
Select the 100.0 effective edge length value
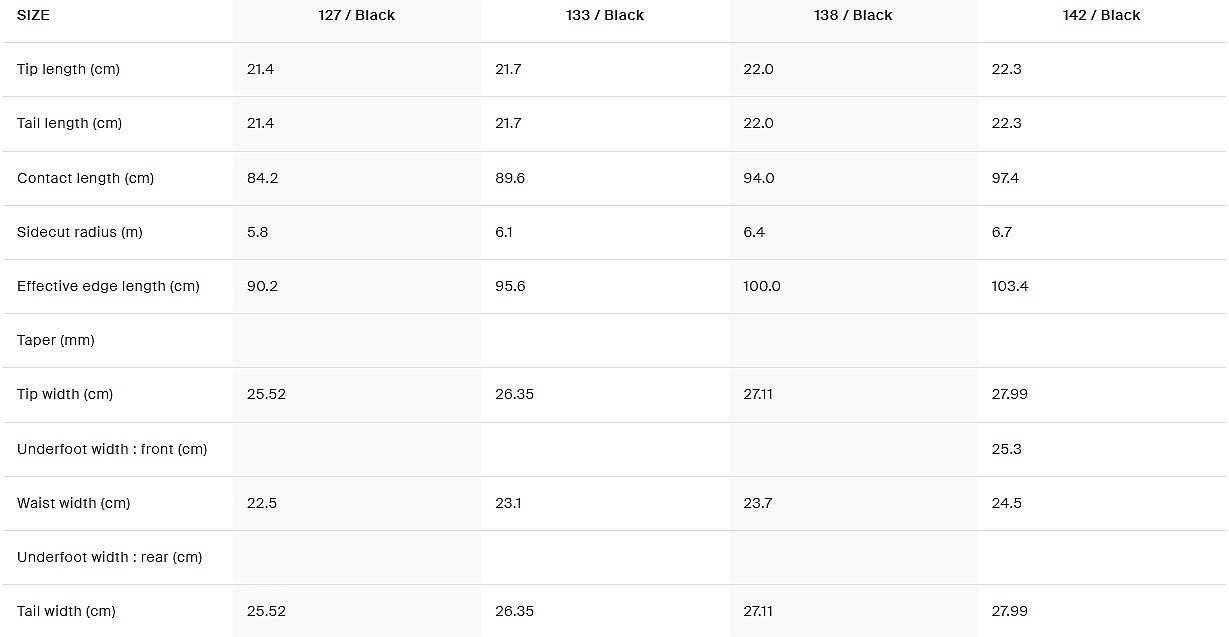[x=761, y=286]
